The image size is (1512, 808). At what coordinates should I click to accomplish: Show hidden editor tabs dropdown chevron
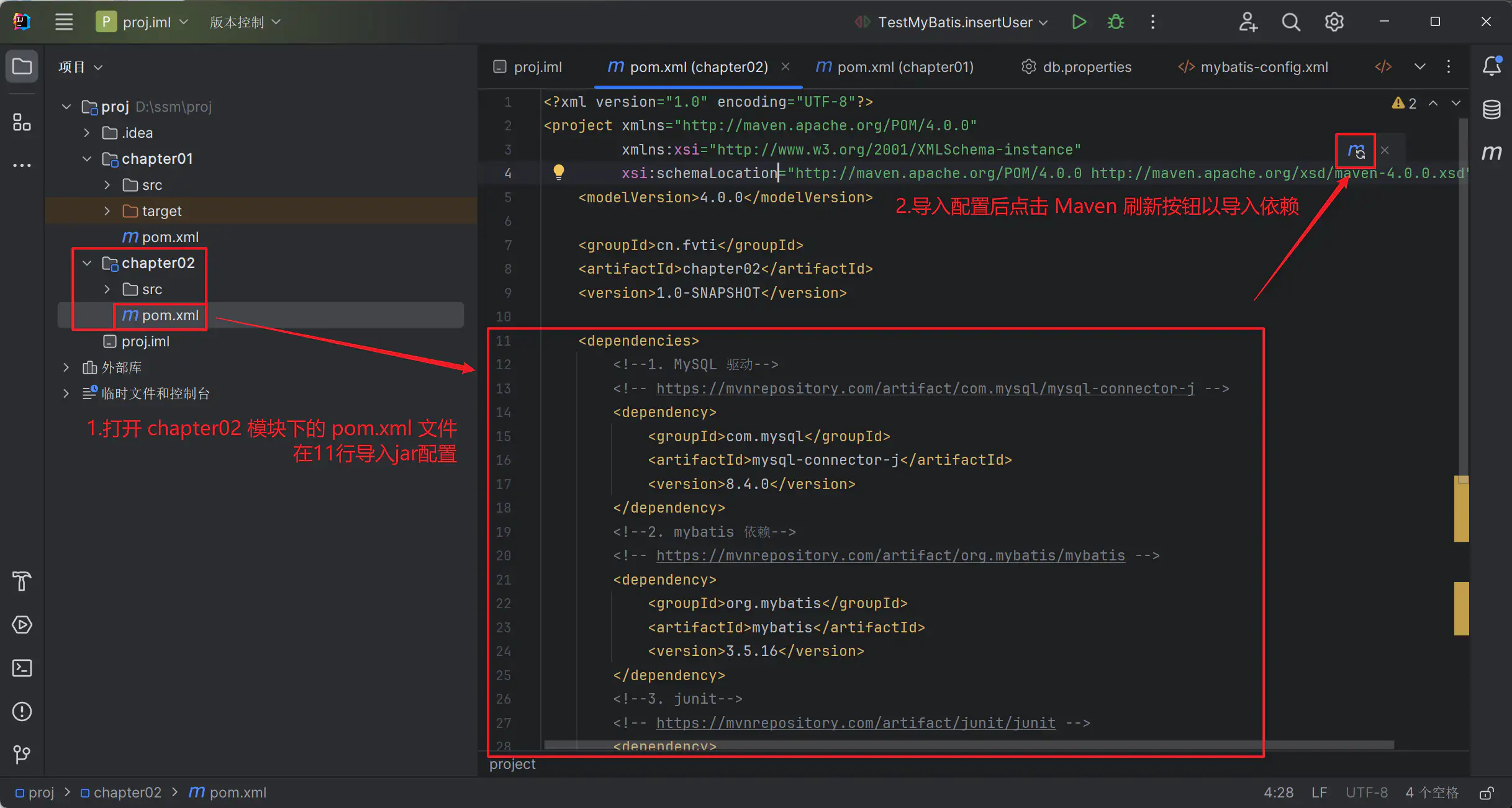coord(1420,66)
